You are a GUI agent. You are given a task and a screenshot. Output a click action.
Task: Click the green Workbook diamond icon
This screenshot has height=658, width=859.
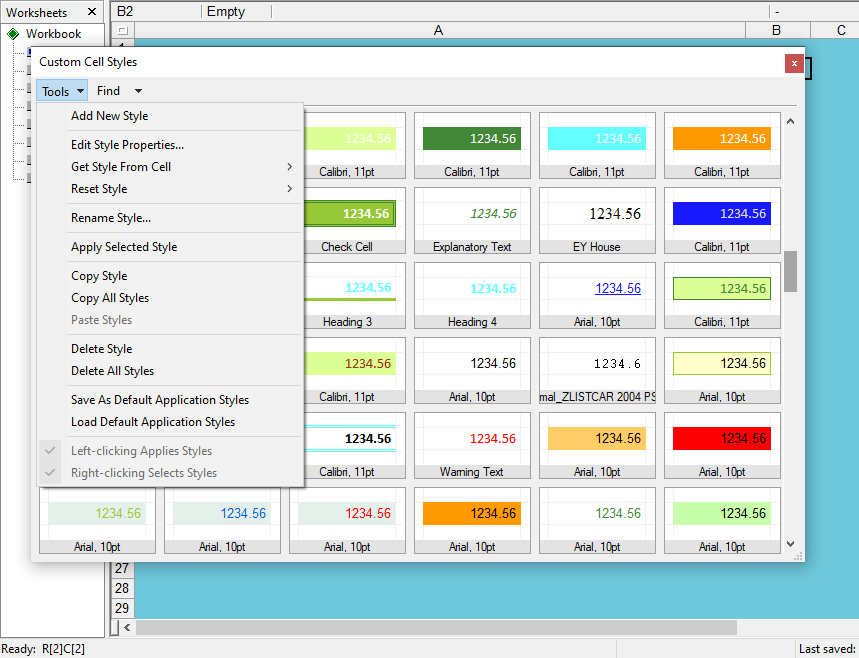[13, 34]
